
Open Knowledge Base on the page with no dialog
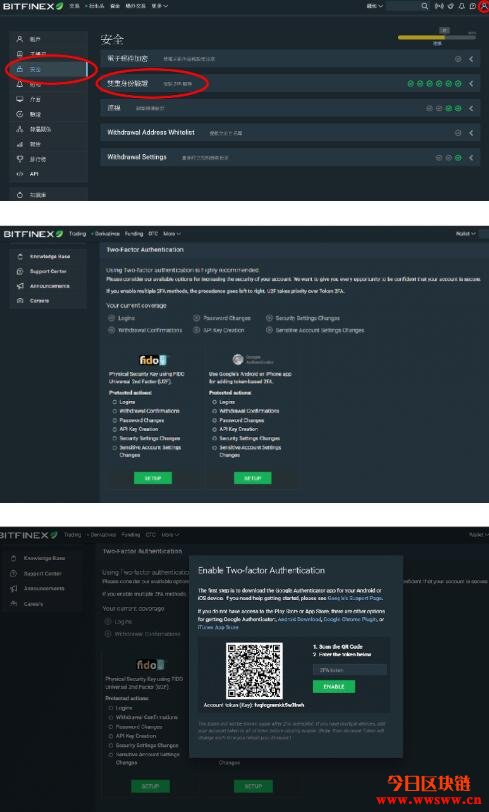49,256
